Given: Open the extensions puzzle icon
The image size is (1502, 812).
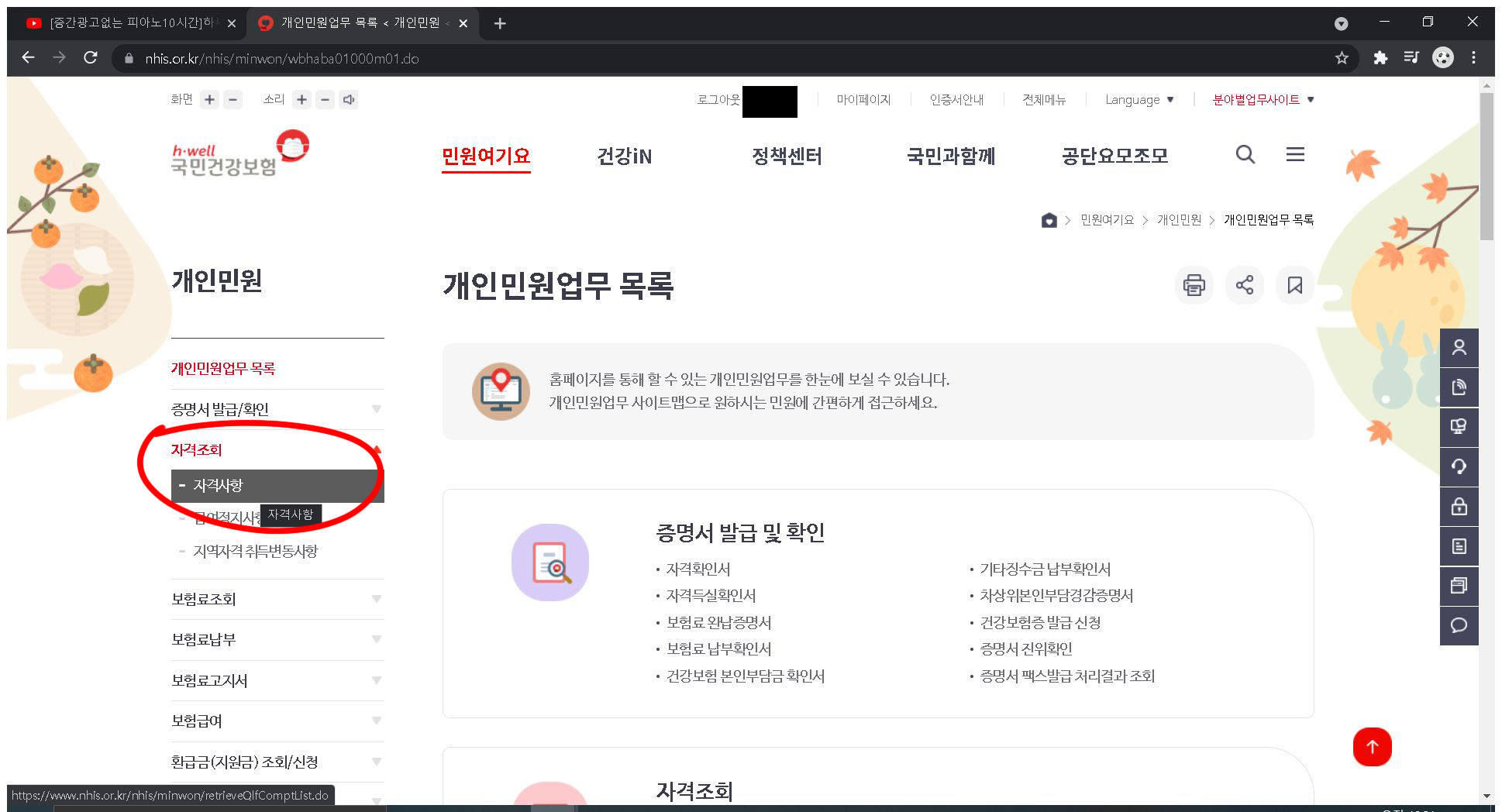Looking at the screenshot, I should [1380, 58].
